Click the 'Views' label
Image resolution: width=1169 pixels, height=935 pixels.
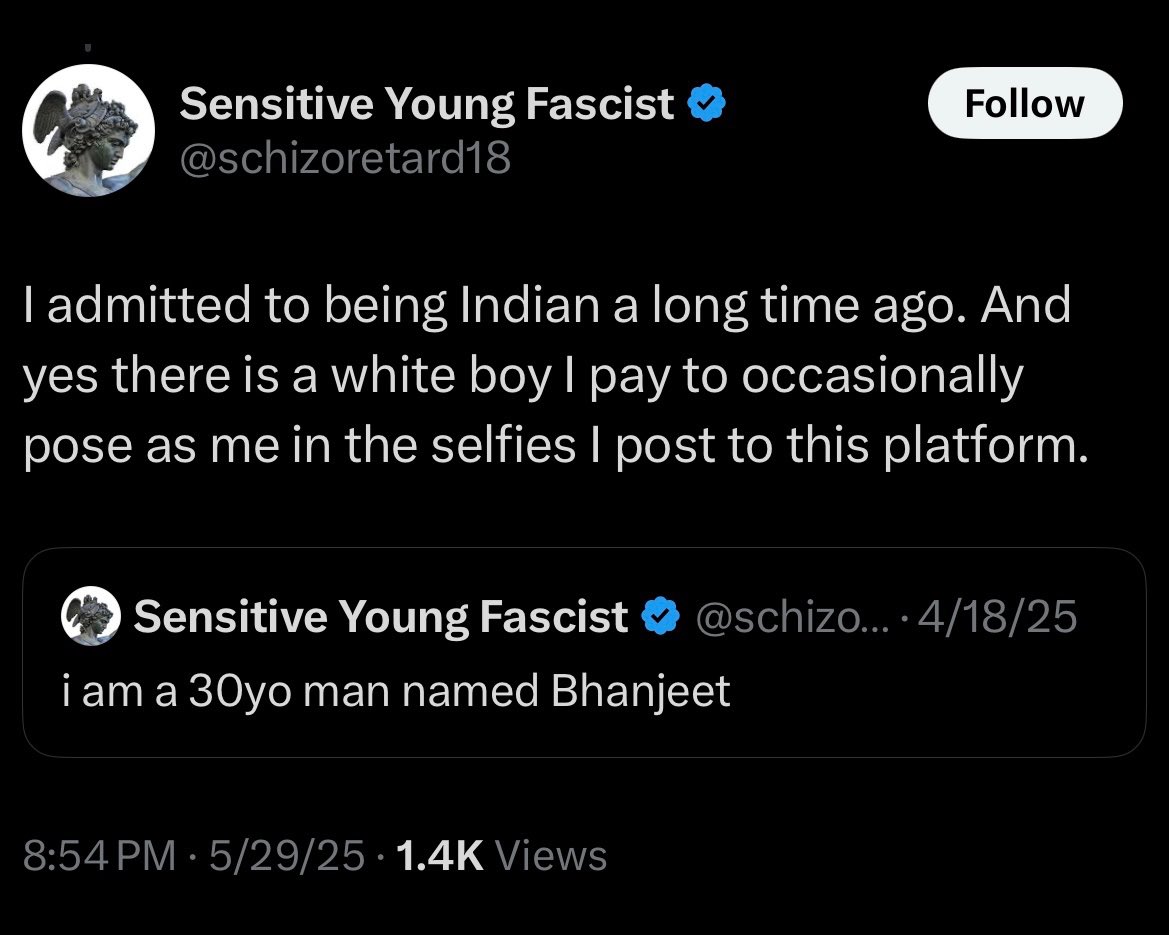click(551, 856)
